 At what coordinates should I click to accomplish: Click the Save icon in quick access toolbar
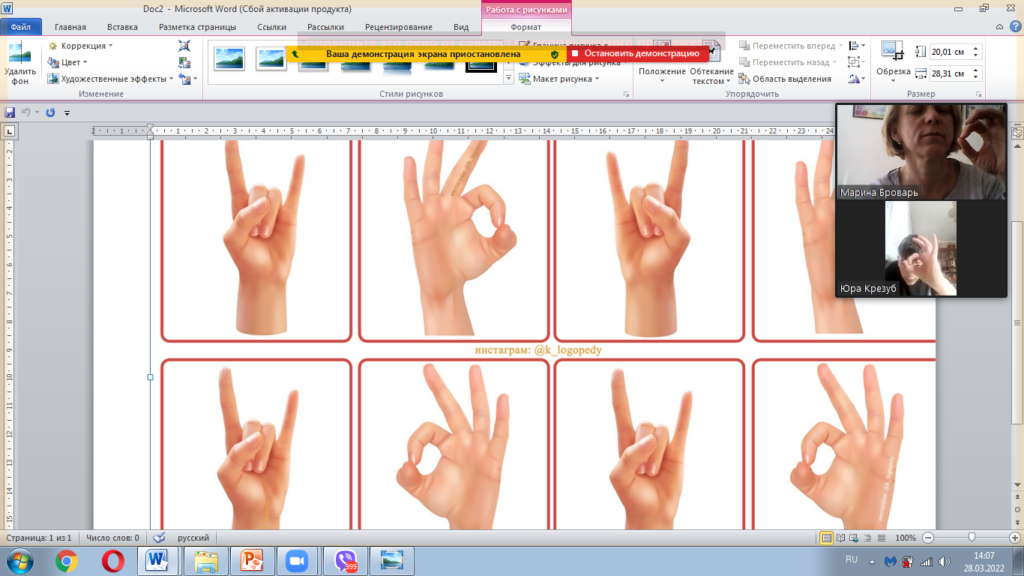pos(10,113)
